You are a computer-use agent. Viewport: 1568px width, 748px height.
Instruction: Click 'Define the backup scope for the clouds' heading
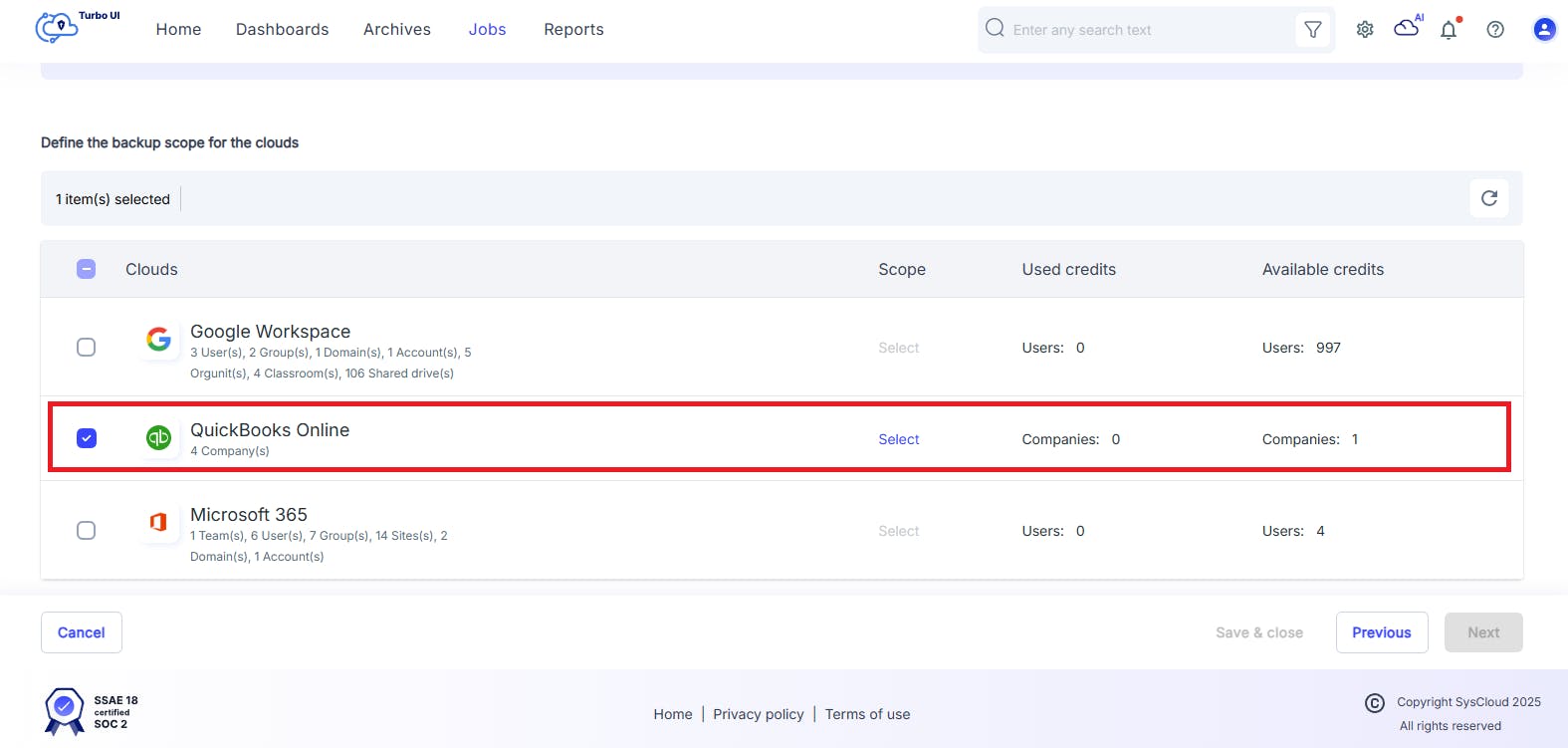coord(169,142)
